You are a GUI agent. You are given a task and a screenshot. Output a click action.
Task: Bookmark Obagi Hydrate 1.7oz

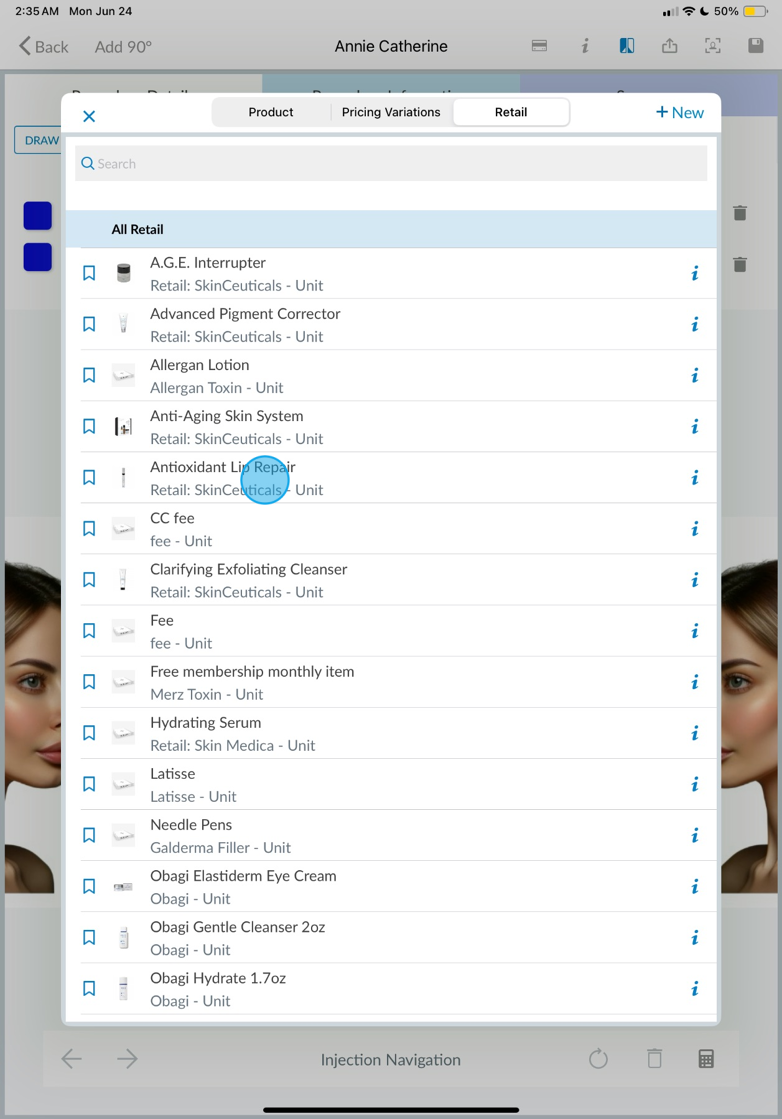click(x=89, y=988)
